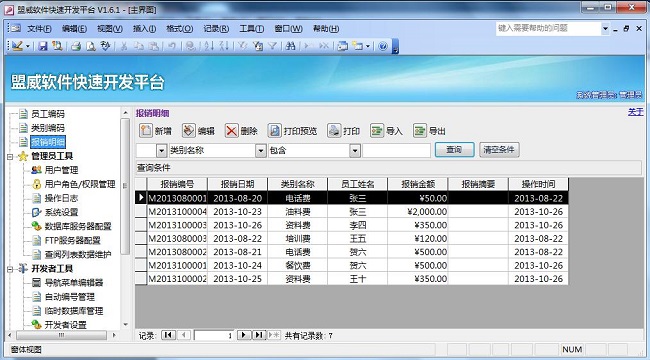Click the help question search box

pyautogui.click(x=548, y=29)
